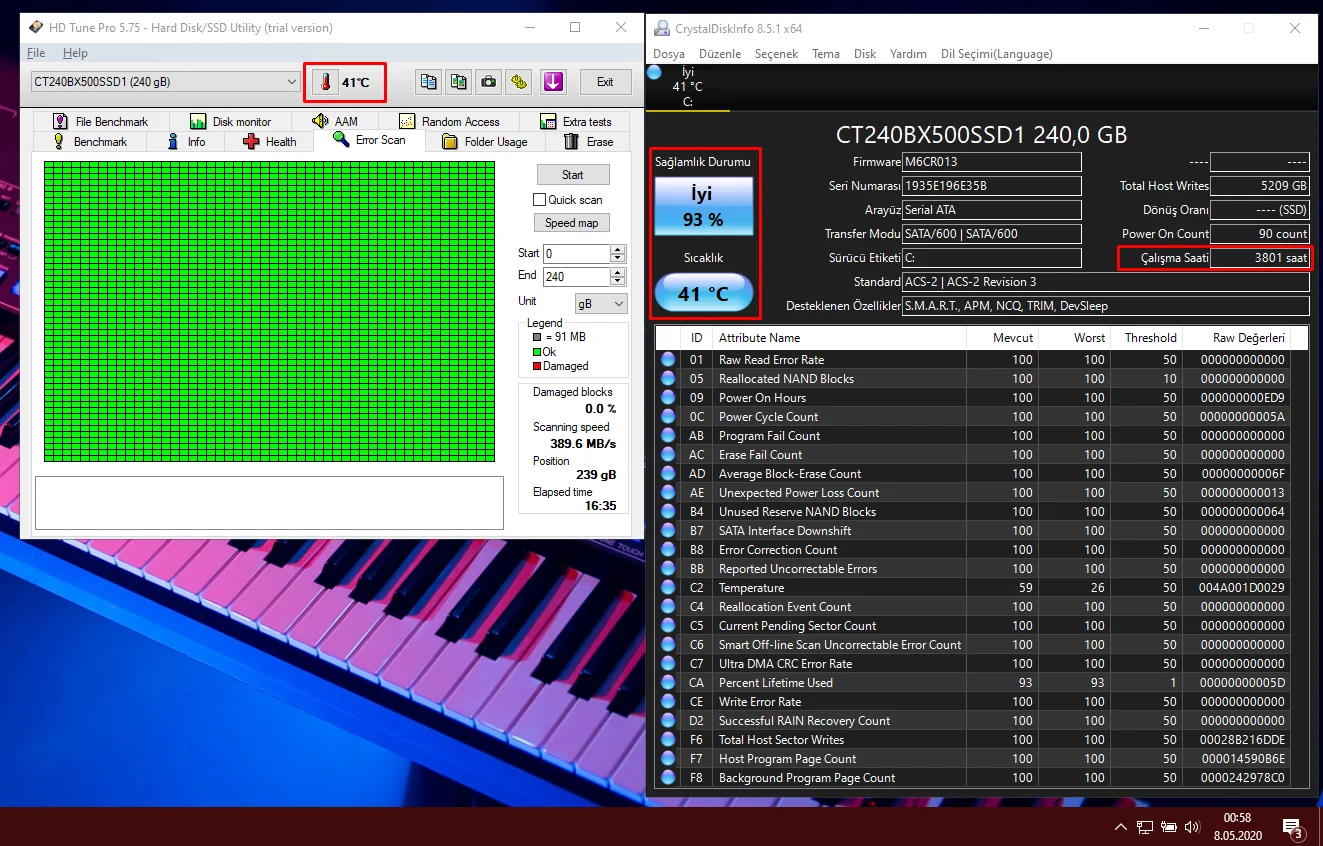Expand hidden icons in the taskbar
Viewport: 1323px width, 846px height.
[x=1120, y=827]
